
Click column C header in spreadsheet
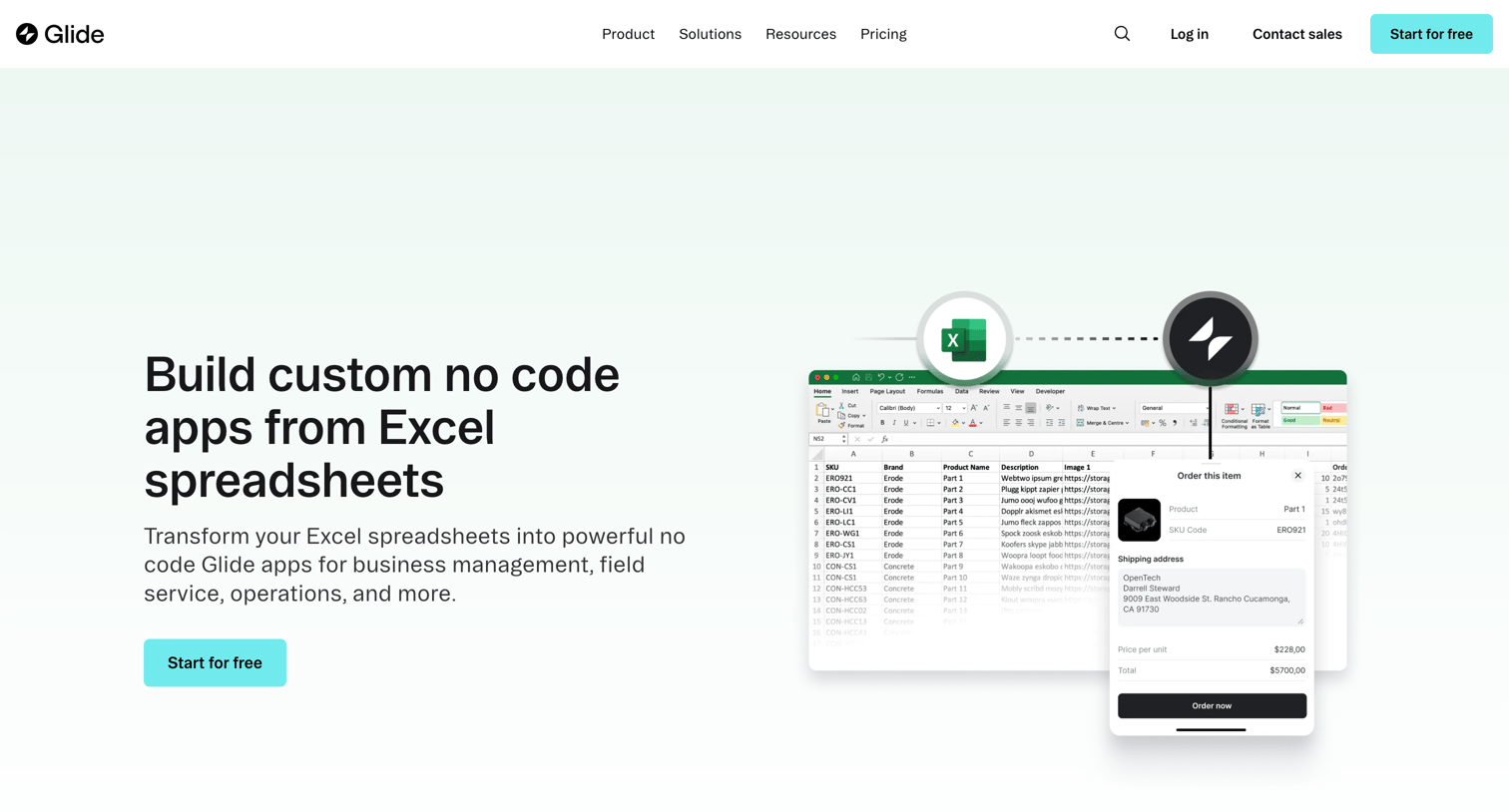click(969, 454)
